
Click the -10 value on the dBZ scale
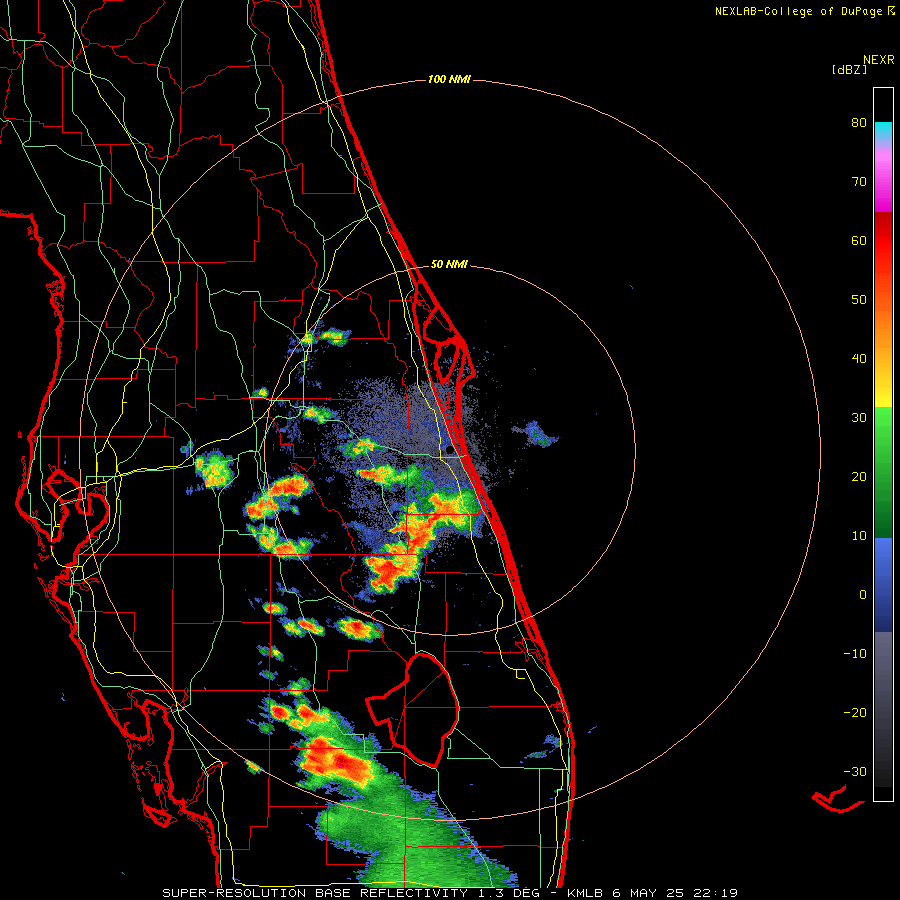[x=855, y=654]
